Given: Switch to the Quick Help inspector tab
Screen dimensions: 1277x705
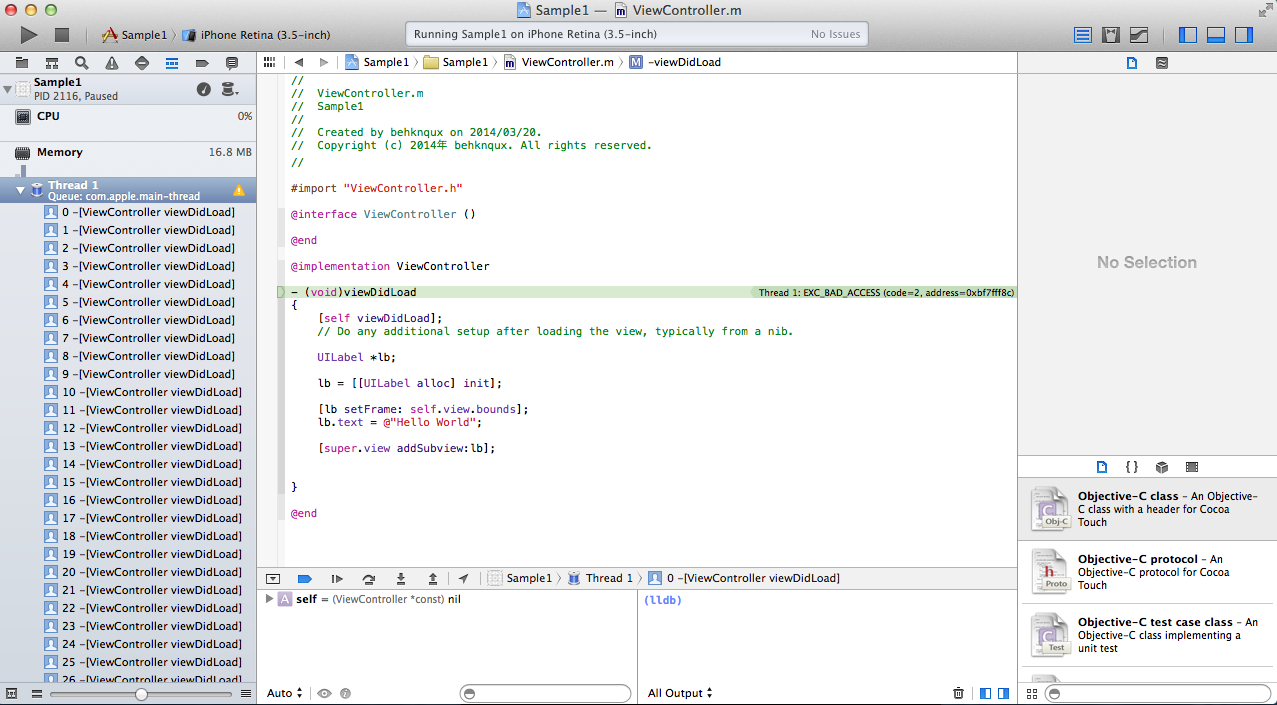Looking at the screenshot, I should [1161, 62].
